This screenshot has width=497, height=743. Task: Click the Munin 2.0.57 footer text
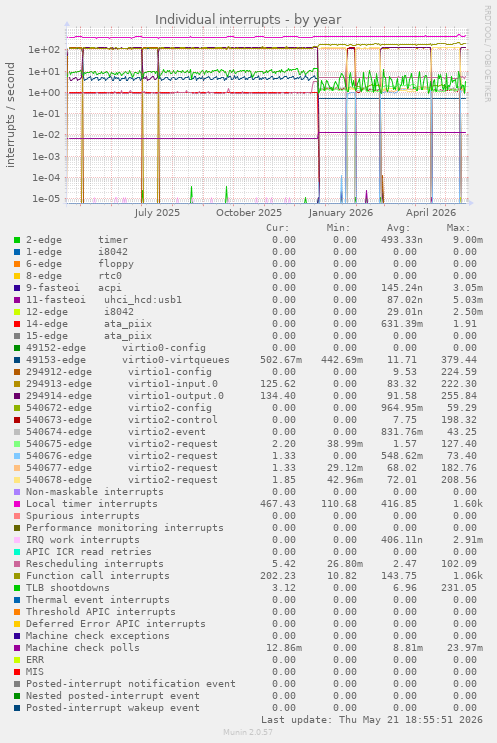pos(248,732)
